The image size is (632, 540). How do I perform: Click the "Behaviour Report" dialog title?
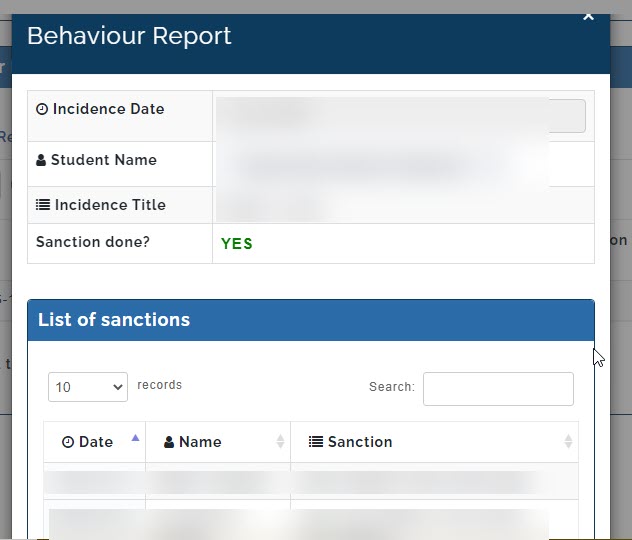pos(129,36)
